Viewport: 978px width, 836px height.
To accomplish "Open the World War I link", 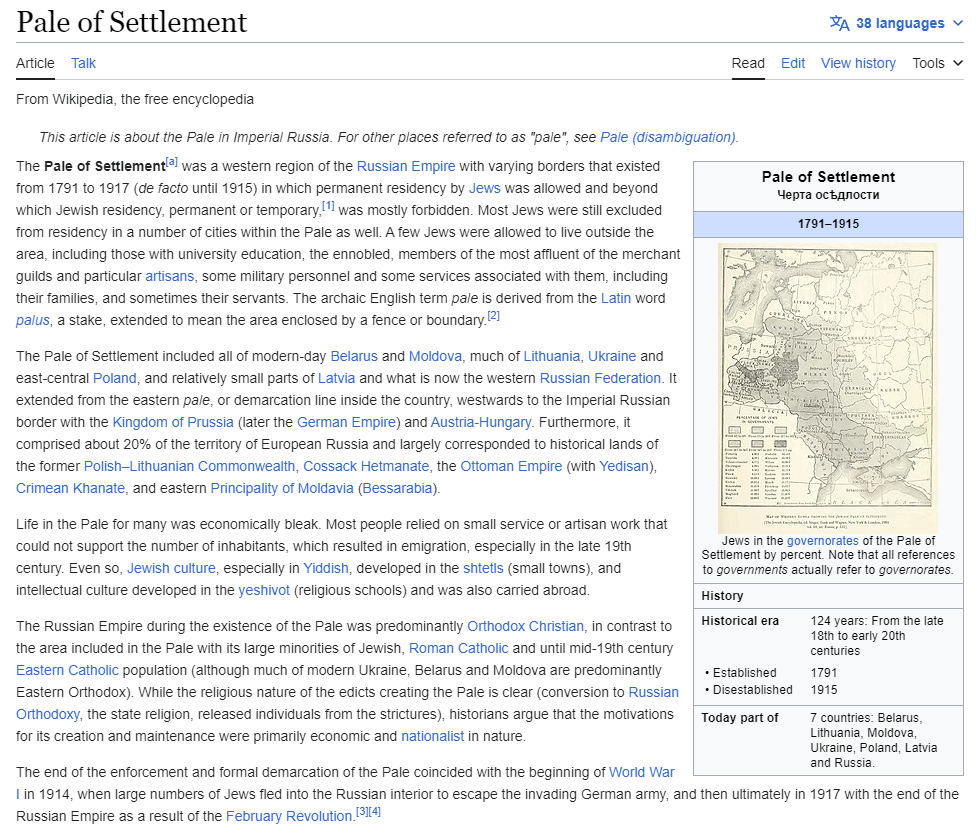I will click(x=641, y=772).
